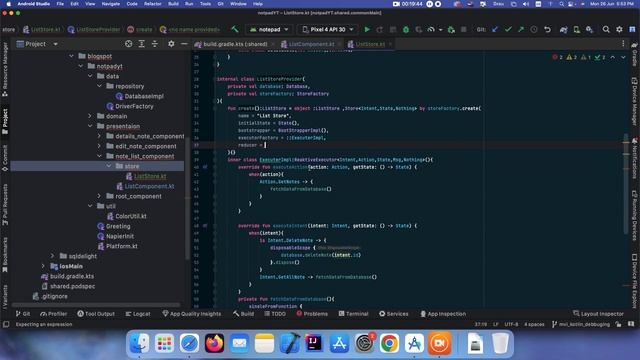Open IntelliJ IDEA from the dock

pyautogui.click(x=314, y=343)
